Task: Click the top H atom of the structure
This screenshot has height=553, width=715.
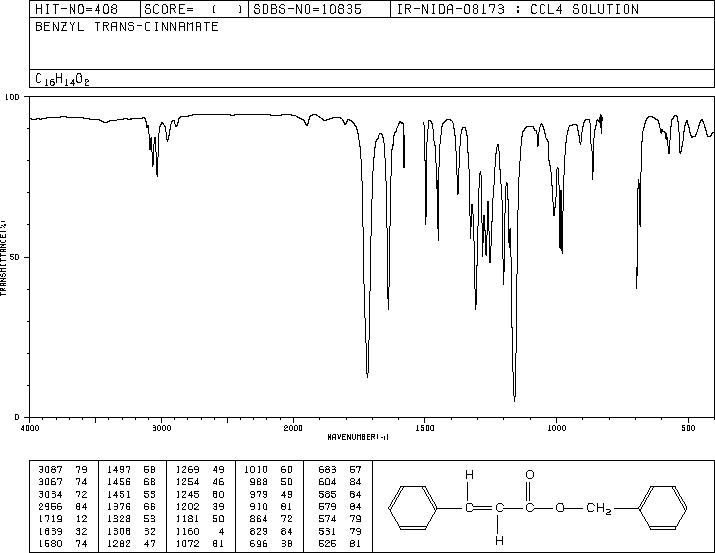Action: point(469,475)
